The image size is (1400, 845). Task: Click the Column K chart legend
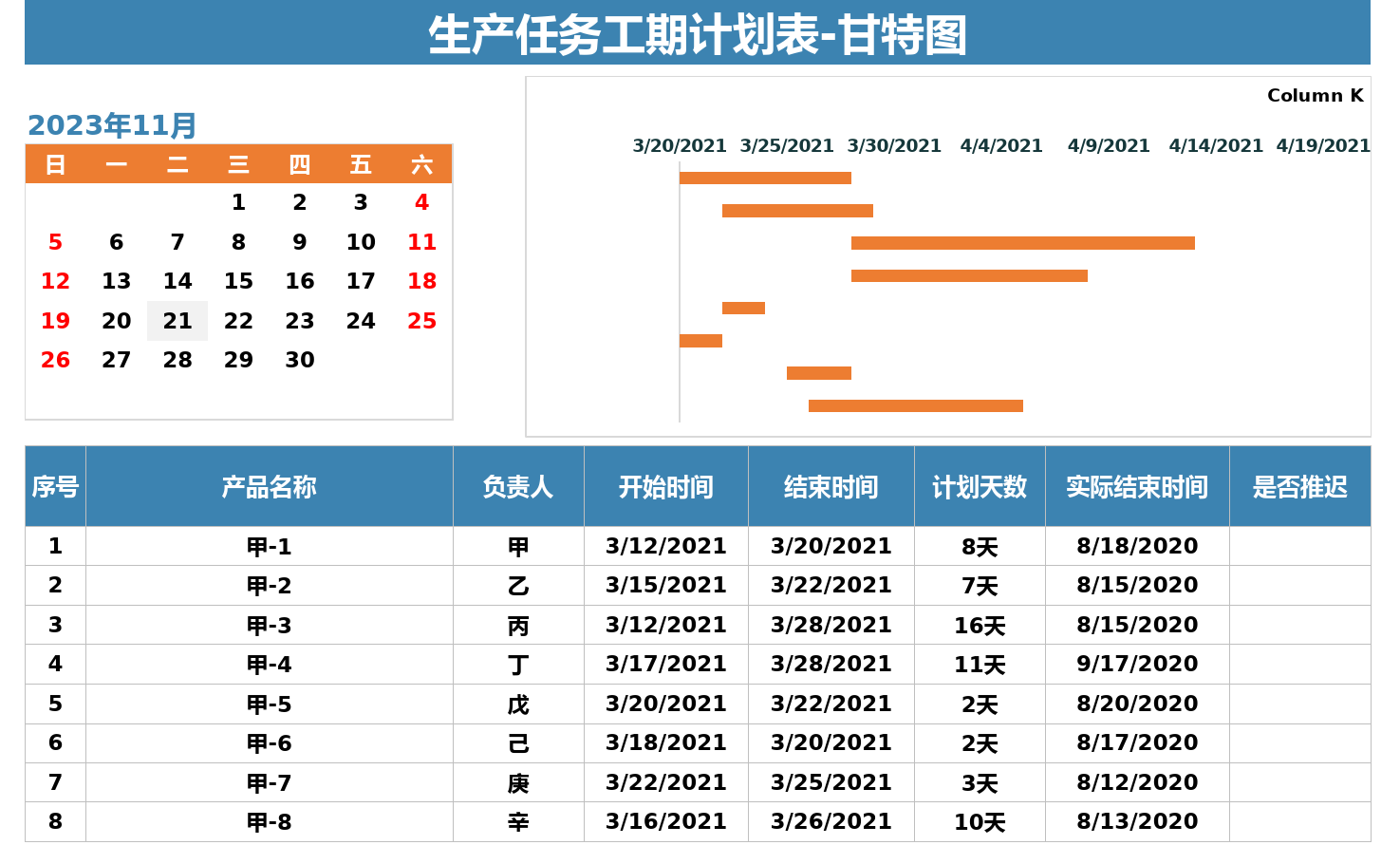(1316, 95)
